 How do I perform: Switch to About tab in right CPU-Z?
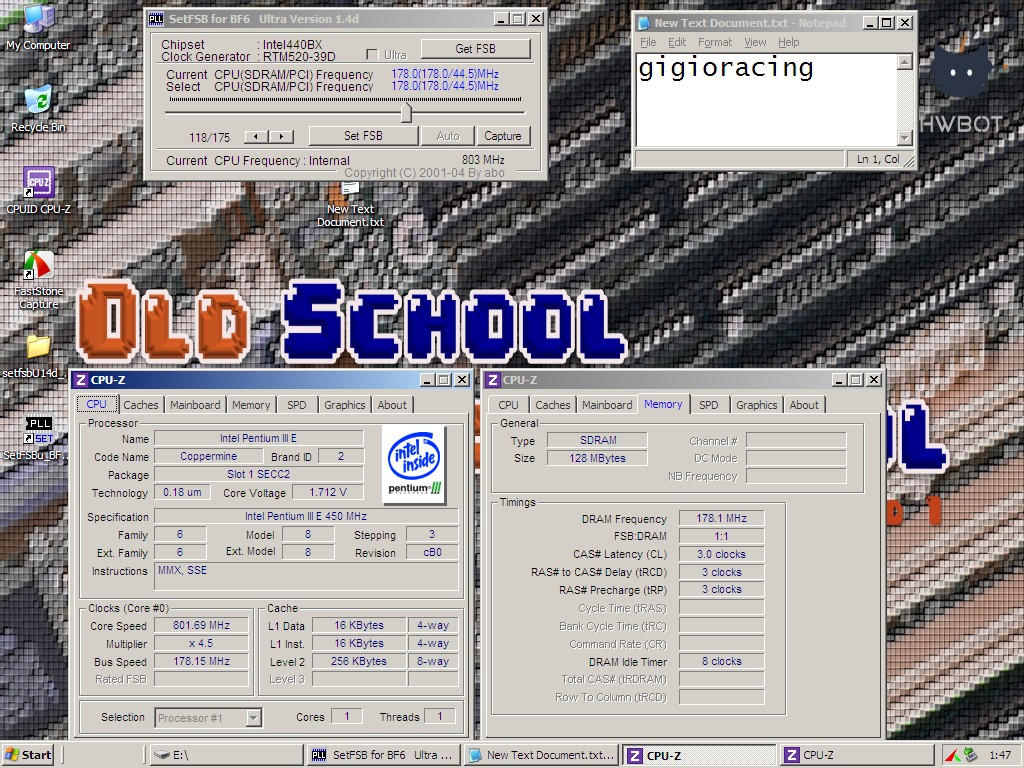(804, 405)
